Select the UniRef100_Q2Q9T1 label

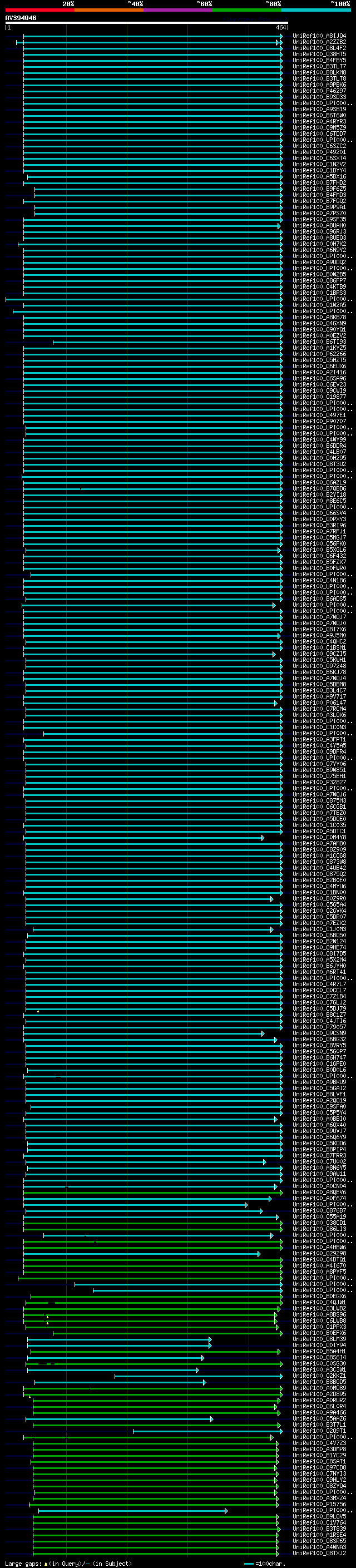319,1431
